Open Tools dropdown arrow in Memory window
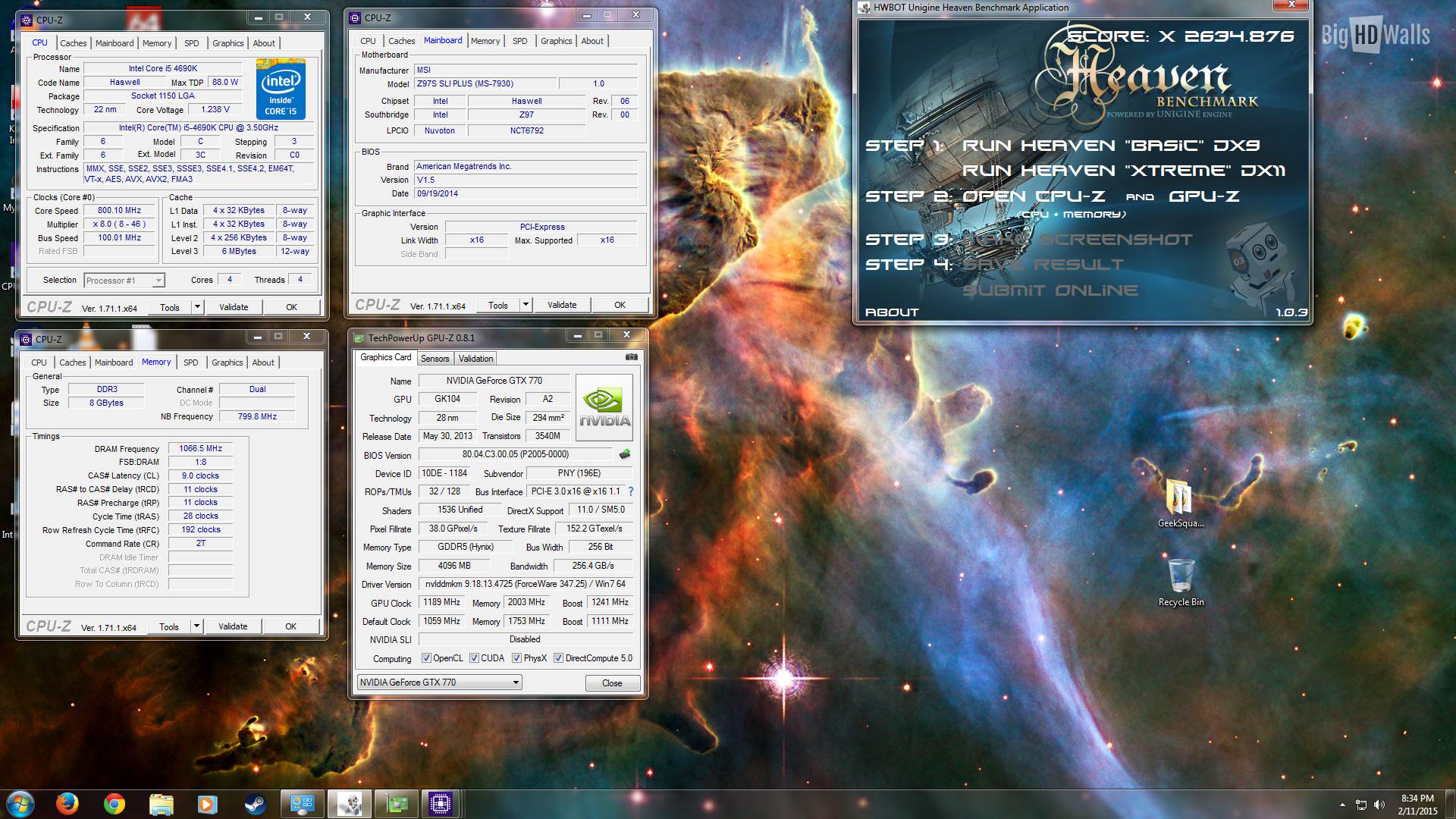 196,626
